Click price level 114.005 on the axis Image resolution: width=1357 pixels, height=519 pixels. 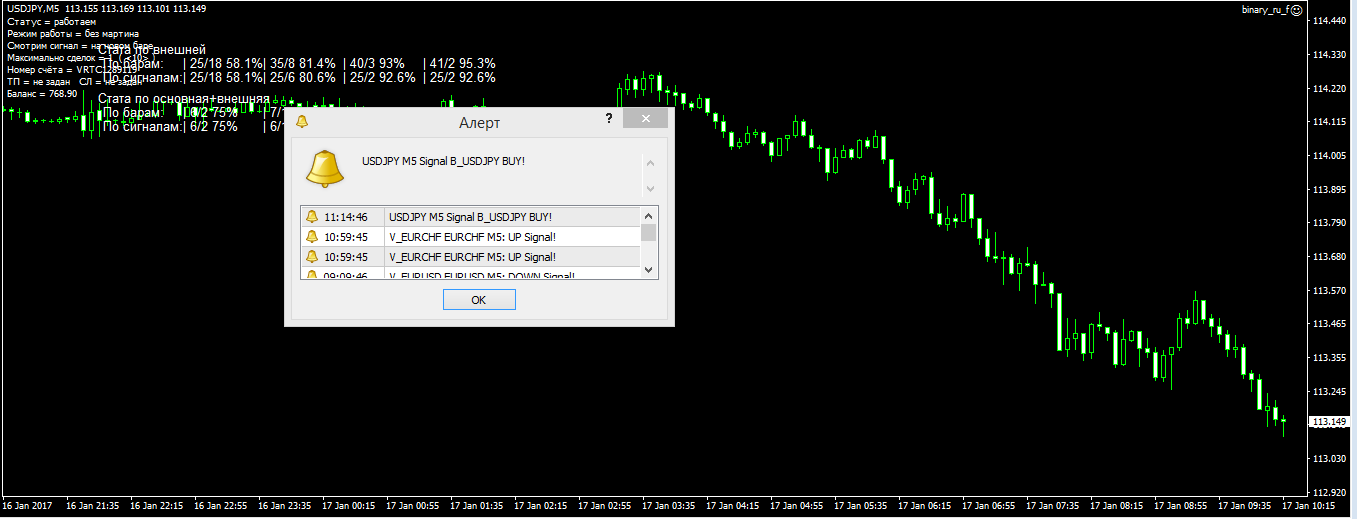coord(1332,155)
